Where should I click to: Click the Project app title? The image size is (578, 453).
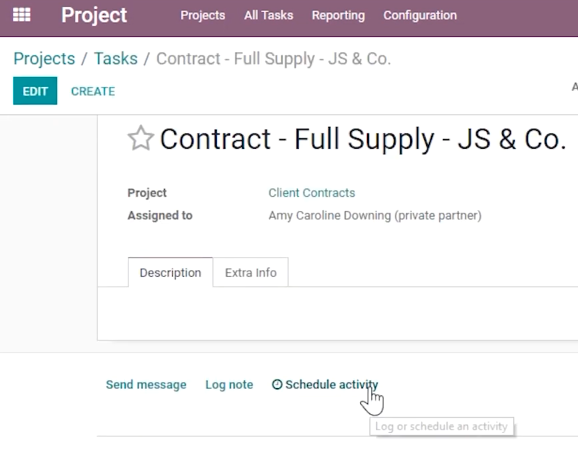coord(94,15)
